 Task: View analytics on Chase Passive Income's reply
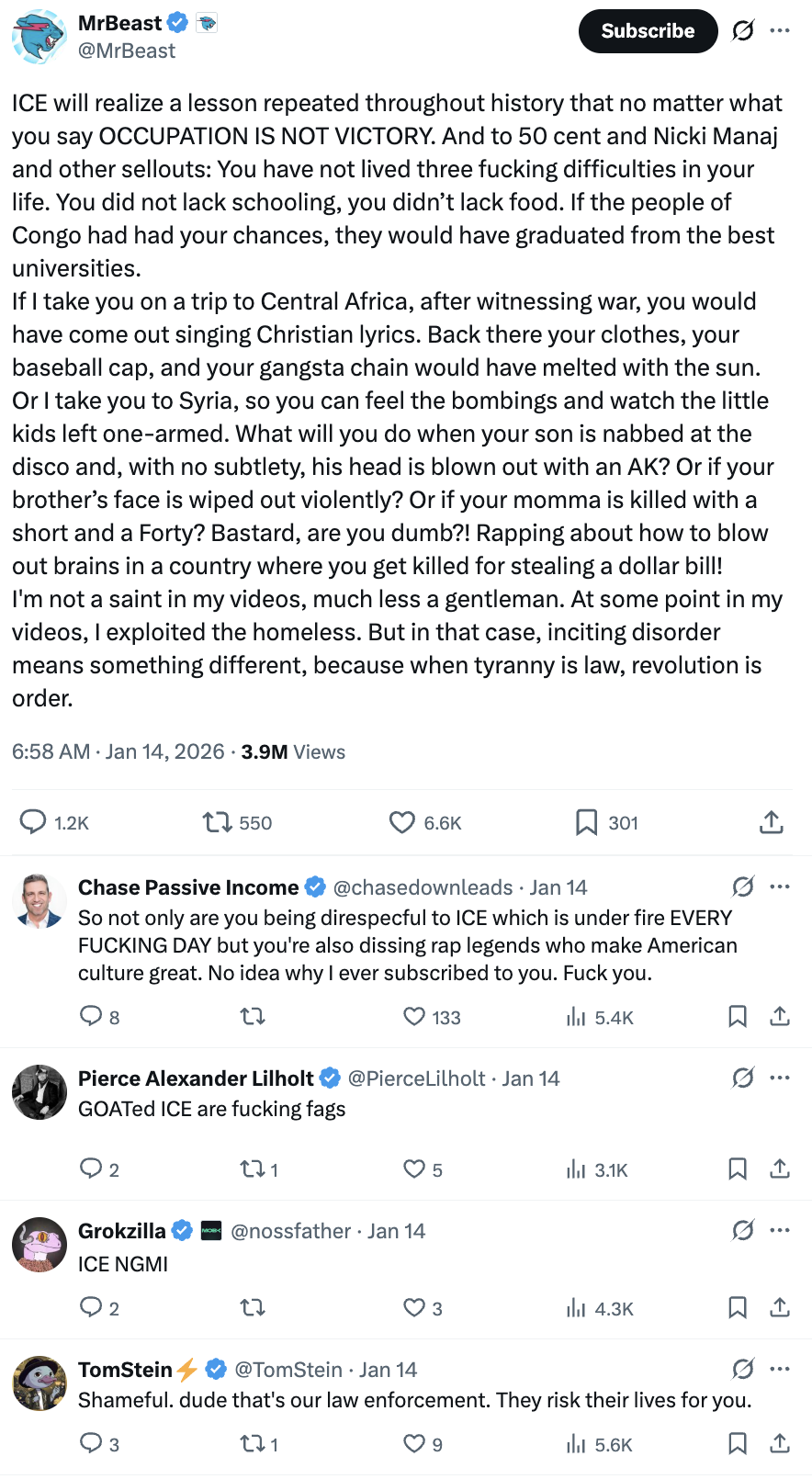[576, 1017]
